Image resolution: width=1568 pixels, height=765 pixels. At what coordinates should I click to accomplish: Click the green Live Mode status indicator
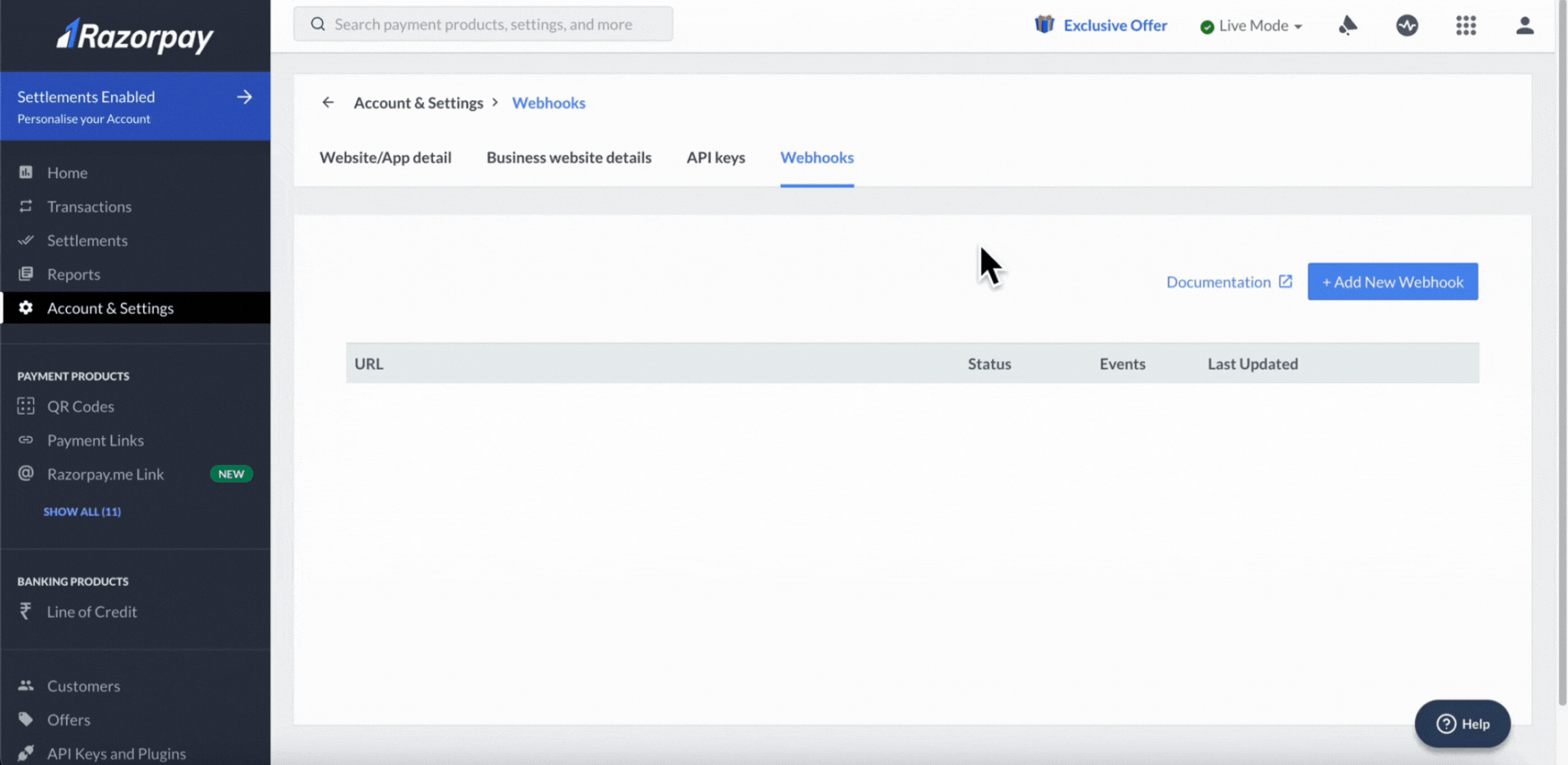click(1207, 27)
